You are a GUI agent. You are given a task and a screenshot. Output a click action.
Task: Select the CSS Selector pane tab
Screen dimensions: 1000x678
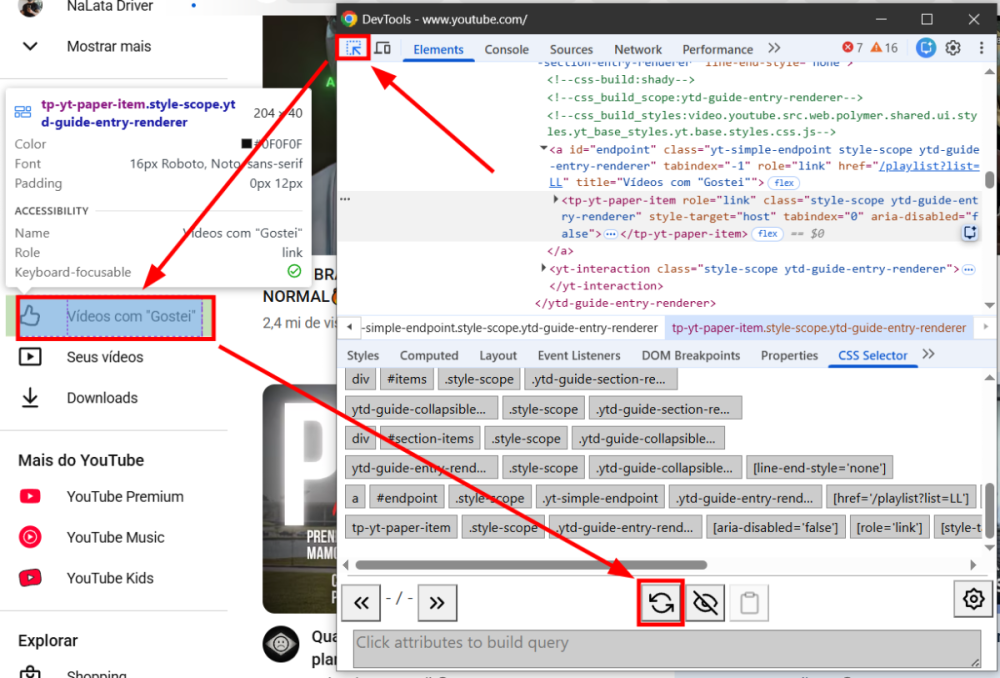(872, 355)
